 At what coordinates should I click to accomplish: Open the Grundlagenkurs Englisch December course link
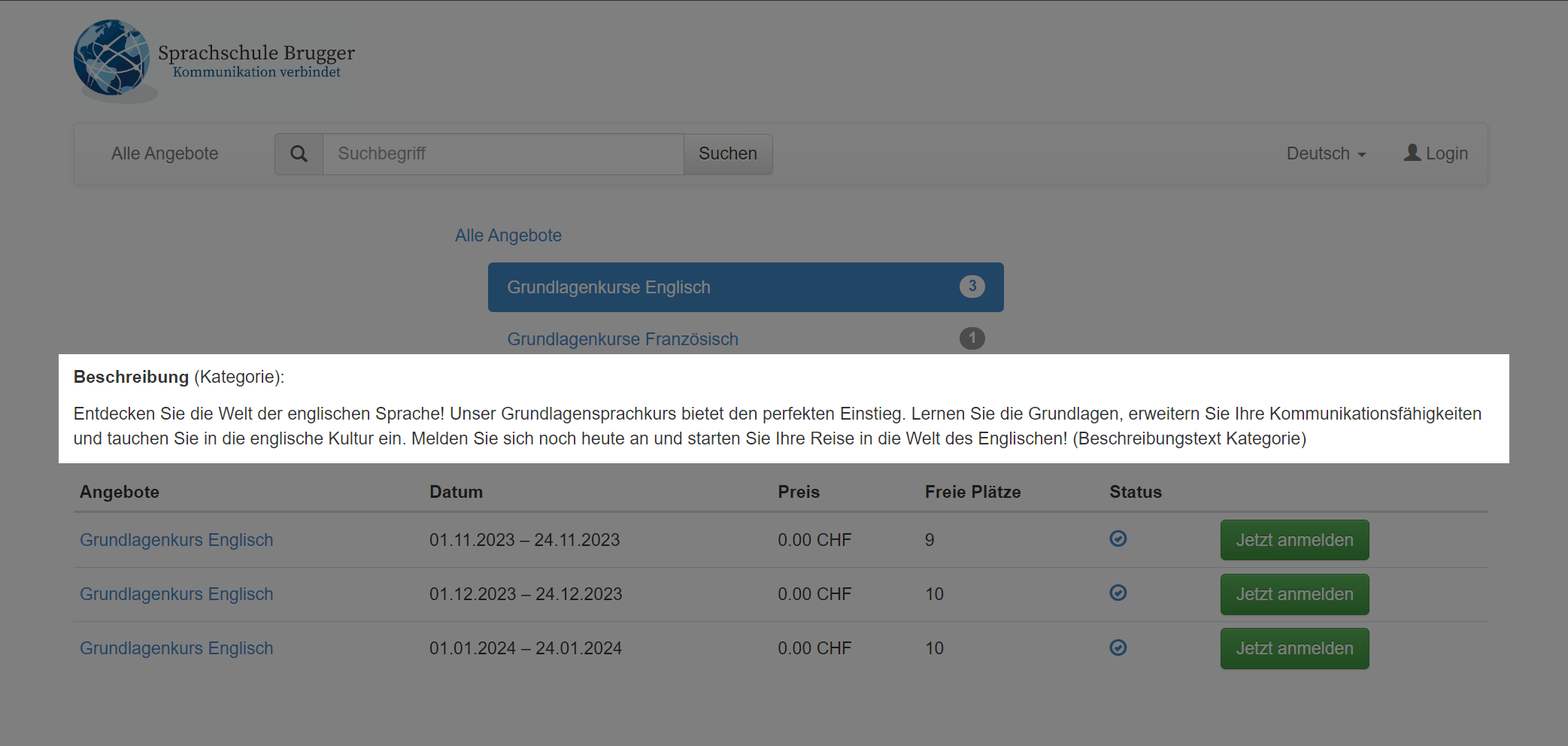pyautogui.click(x=176, y=593)
